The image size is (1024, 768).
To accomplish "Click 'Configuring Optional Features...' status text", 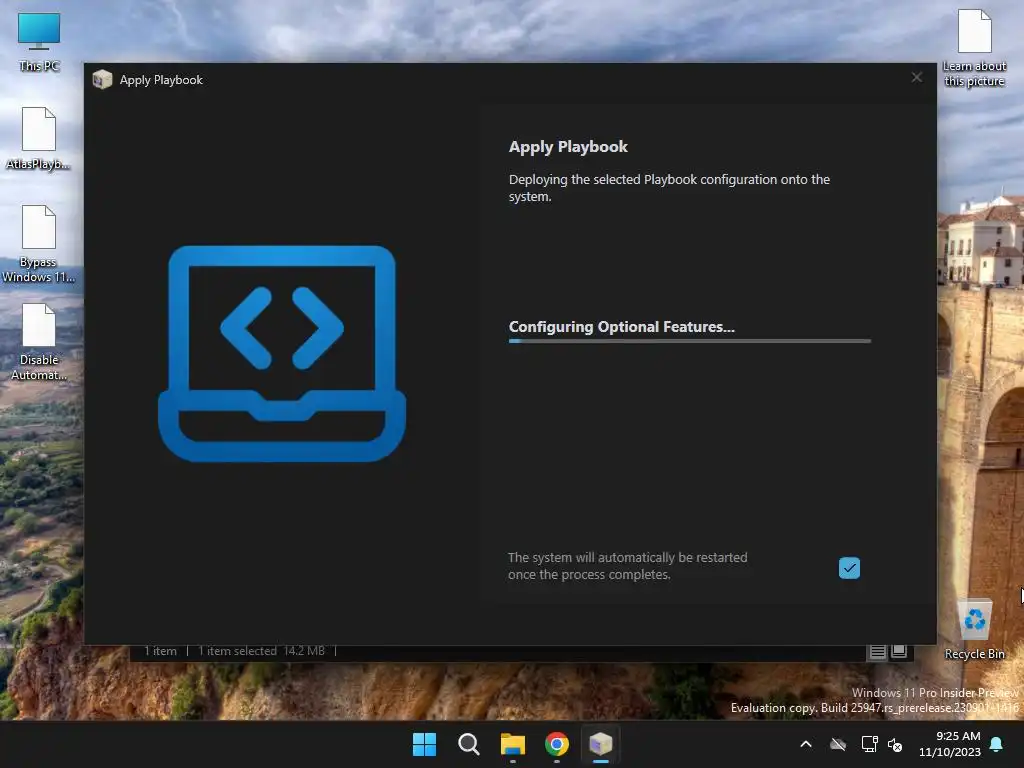I will click(x=622, y=327).
